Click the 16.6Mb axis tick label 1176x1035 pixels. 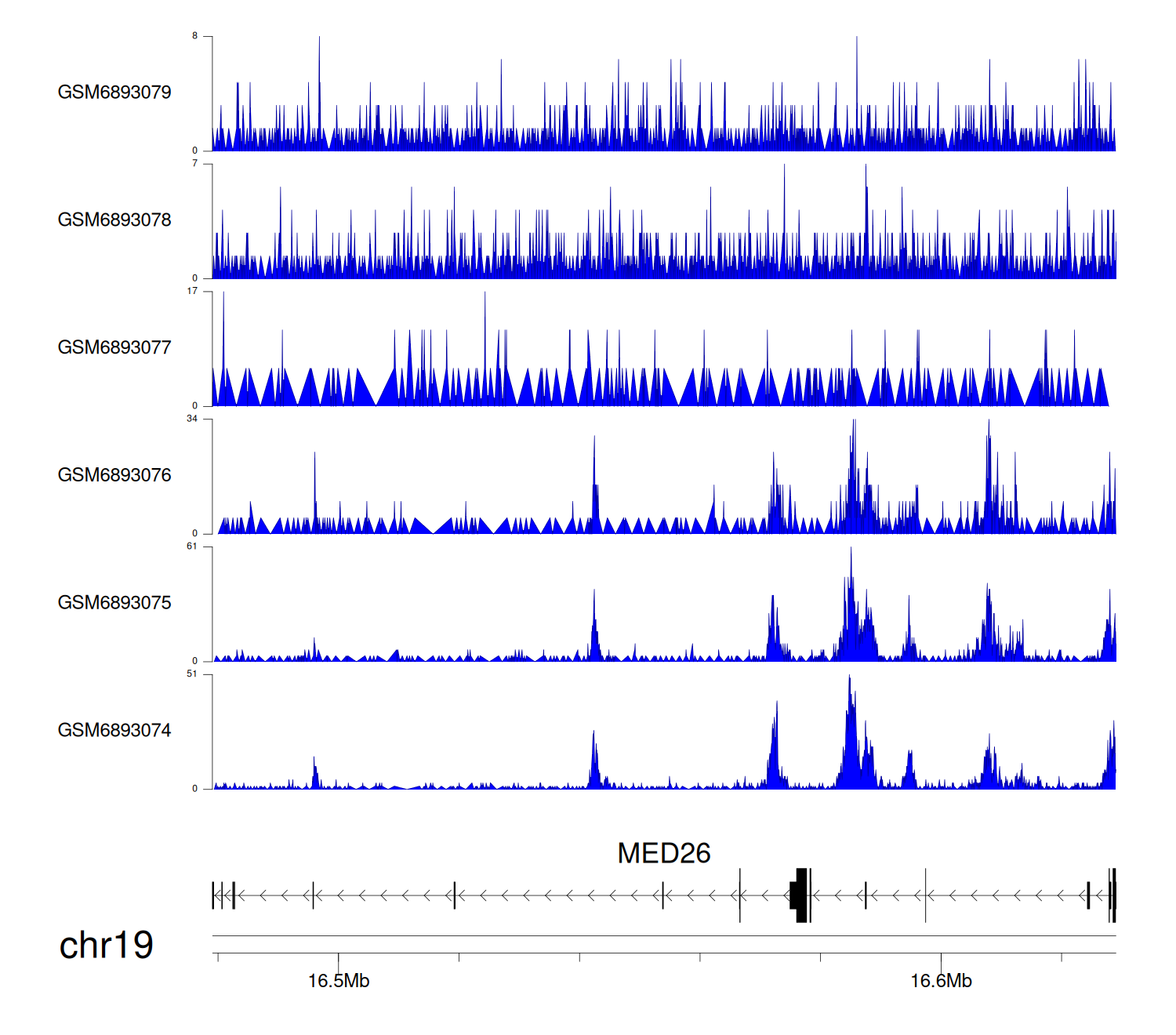[941, 982]
